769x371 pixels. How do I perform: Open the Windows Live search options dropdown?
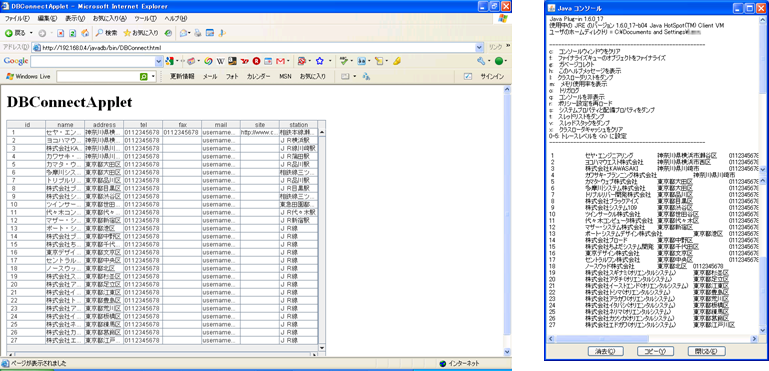(153, 77)
